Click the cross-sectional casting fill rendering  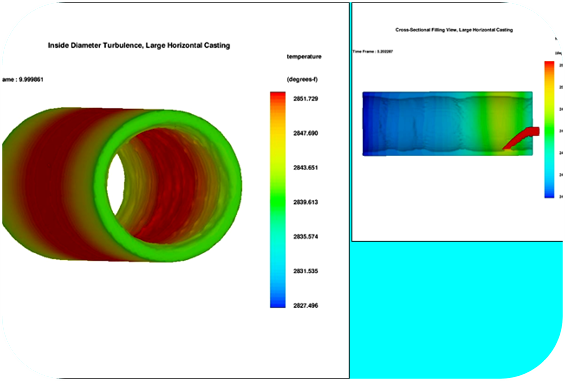coord(448,124)
